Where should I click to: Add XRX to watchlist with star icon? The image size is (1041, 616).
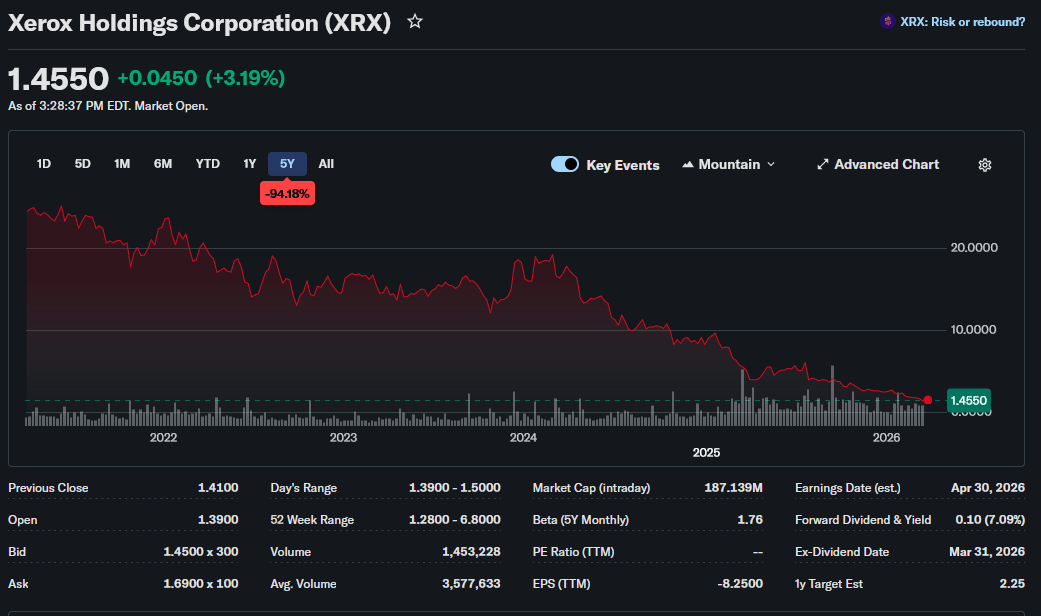coord(415,22)
